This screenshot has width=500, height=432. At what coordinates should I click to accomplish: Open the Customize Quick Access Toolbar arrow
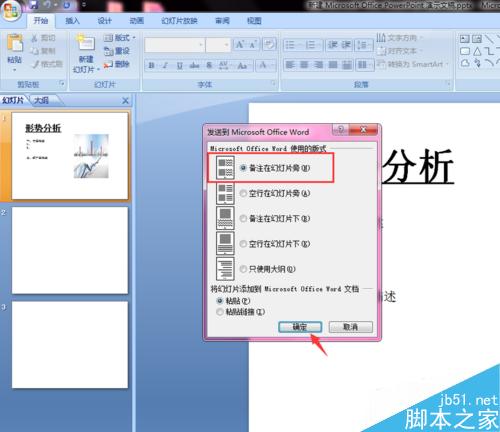click(x=84, y=5)
